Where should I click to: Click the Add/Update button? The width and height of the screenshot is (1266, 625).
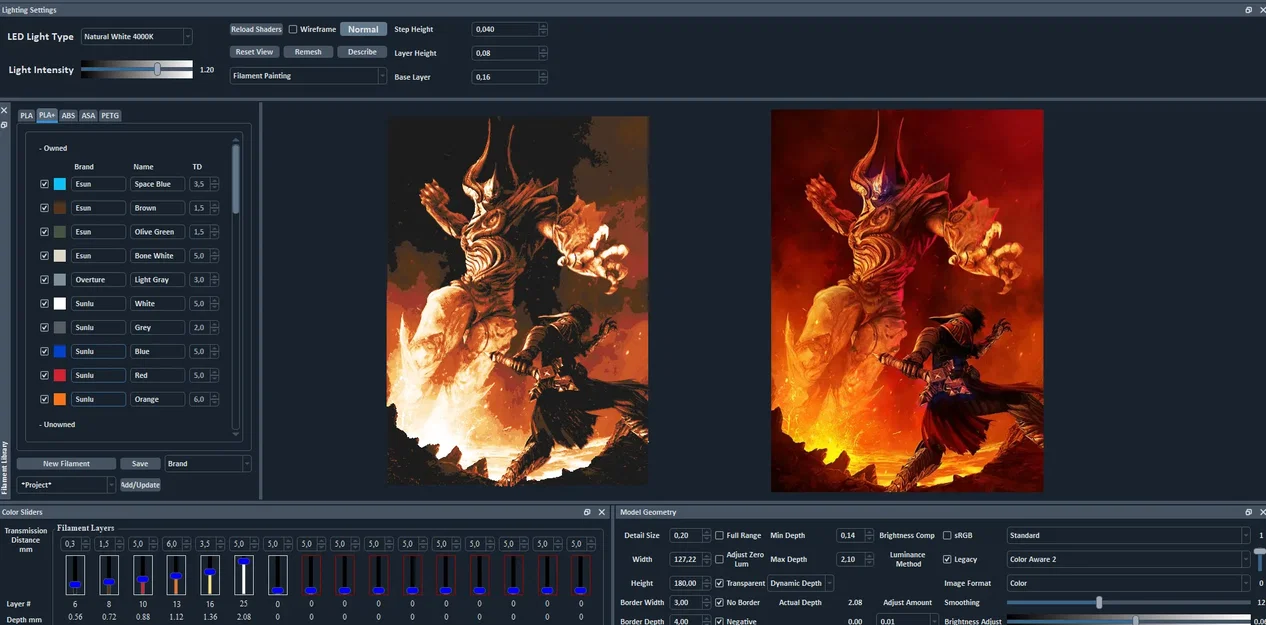coord(140,485)
